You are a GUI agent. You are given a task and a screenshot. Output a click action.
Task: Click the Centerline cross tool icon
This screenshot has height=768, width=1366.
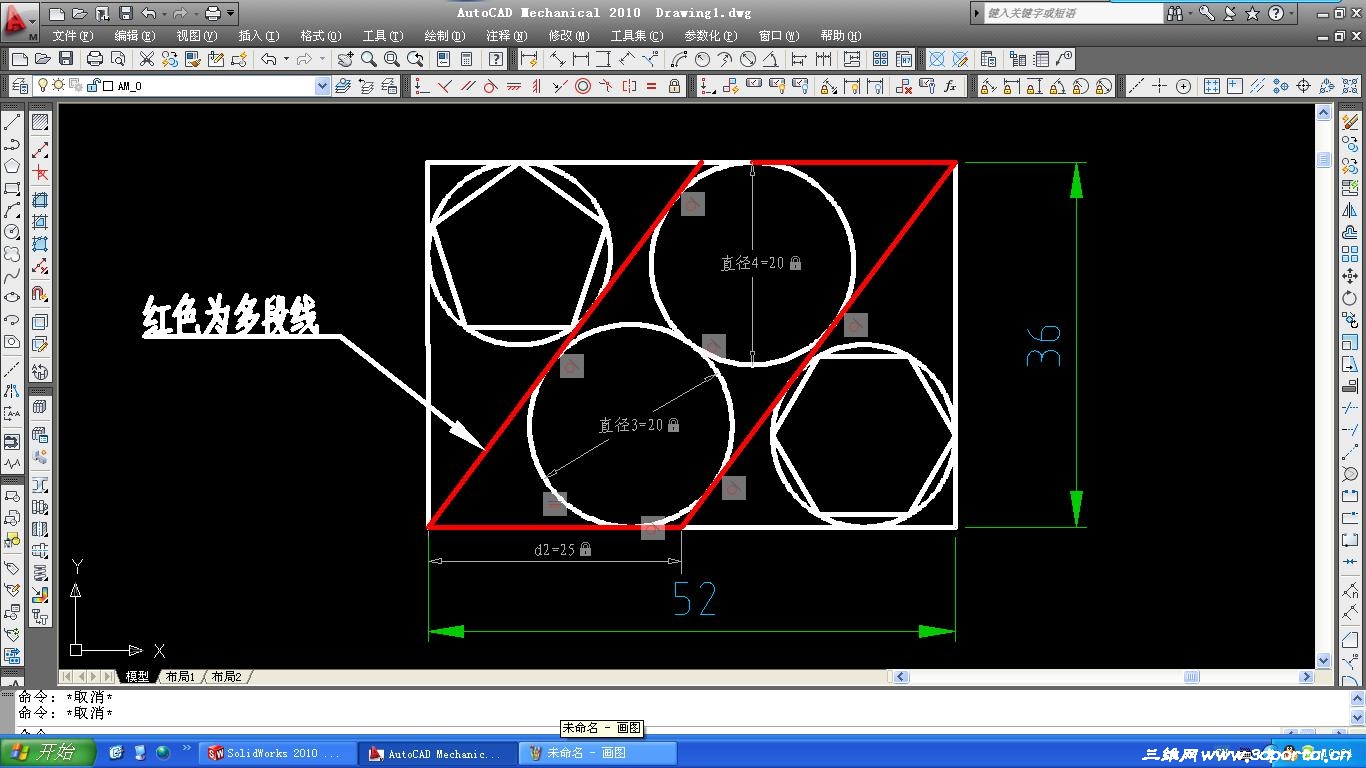(x=1160, y=86)
